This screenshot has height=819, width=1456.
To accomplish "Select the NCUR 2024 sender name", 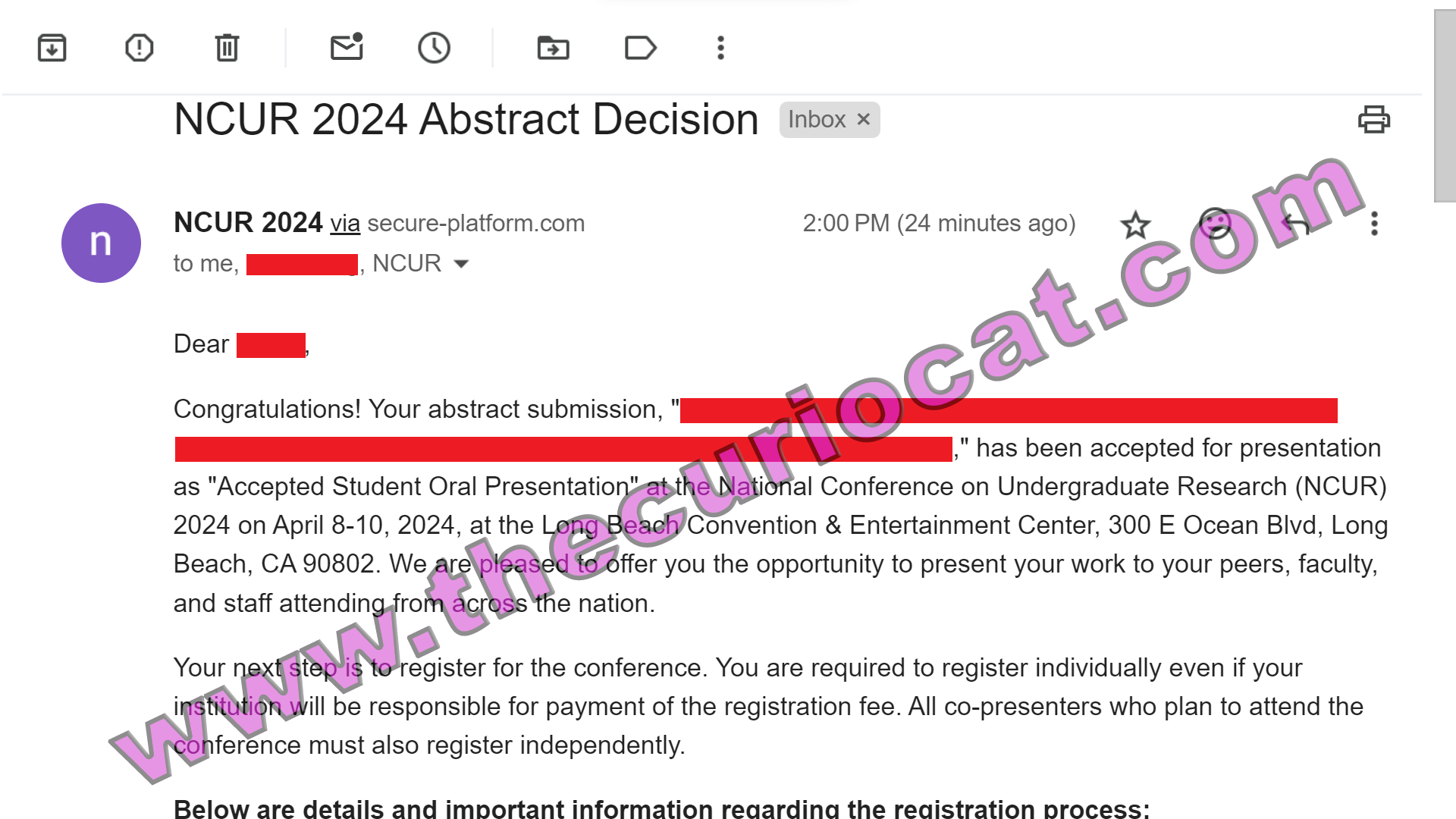I will [248, 223].
